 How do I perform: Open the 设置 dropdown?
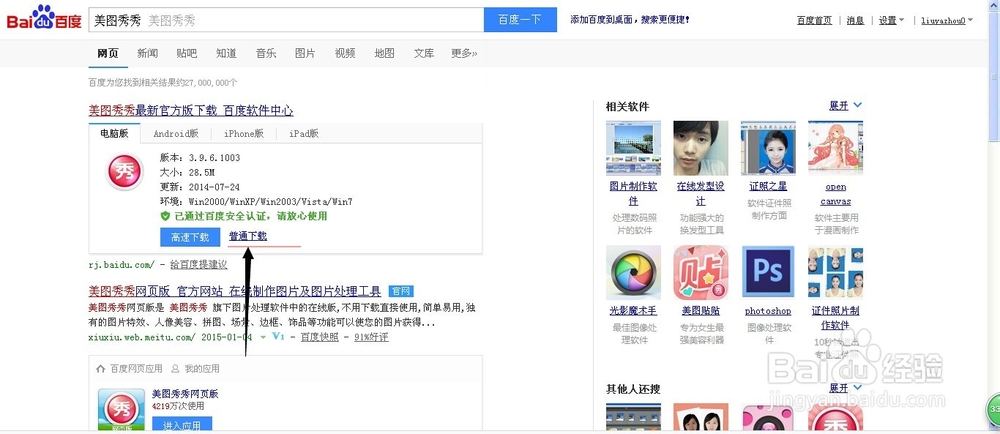click(x=891, y=20)
